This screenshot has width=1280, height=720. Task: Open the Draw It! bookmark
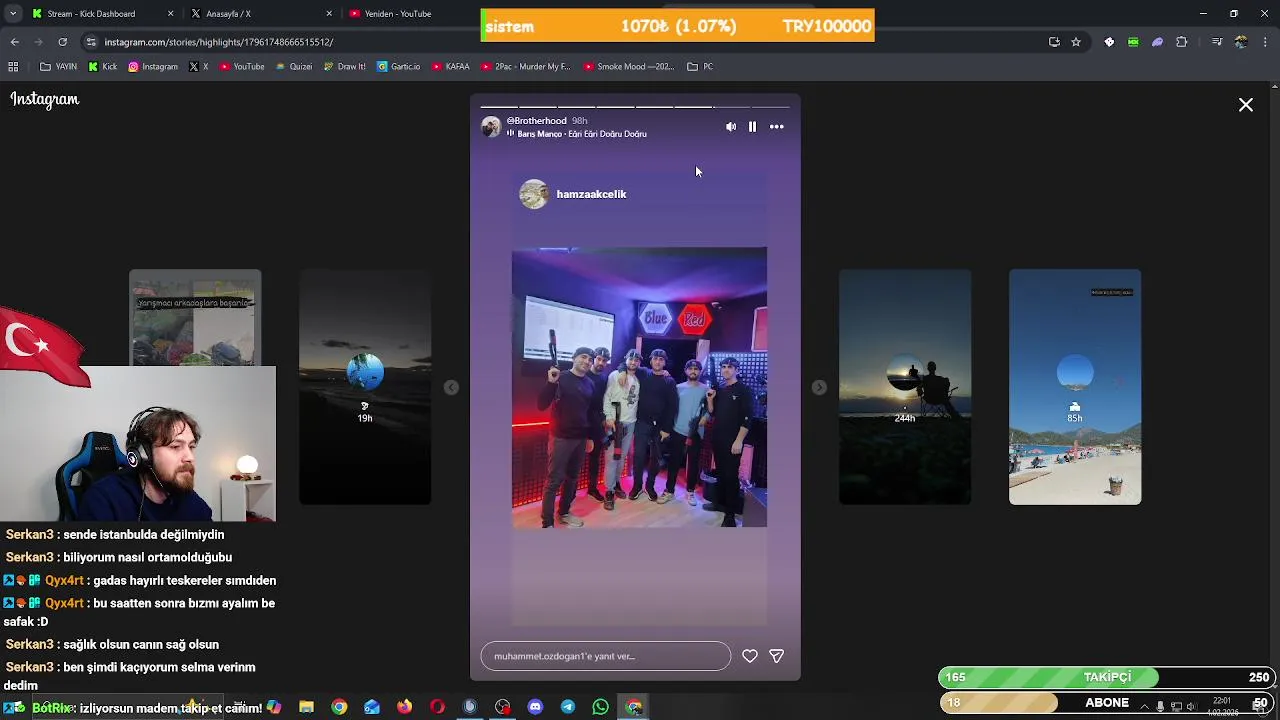(345, 67)
